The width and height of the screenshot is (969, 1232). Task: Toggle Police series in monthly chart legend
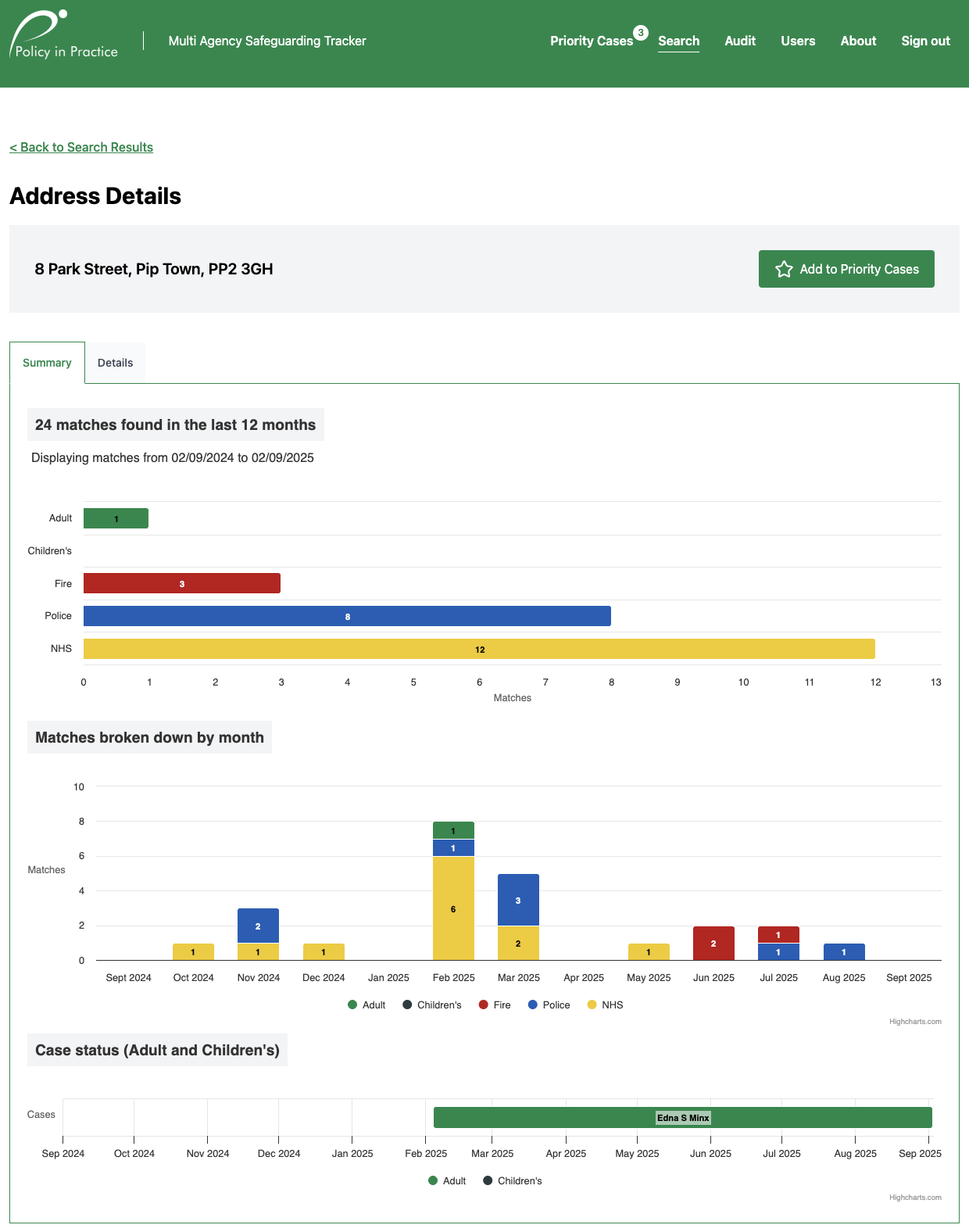coord(549,1005)
